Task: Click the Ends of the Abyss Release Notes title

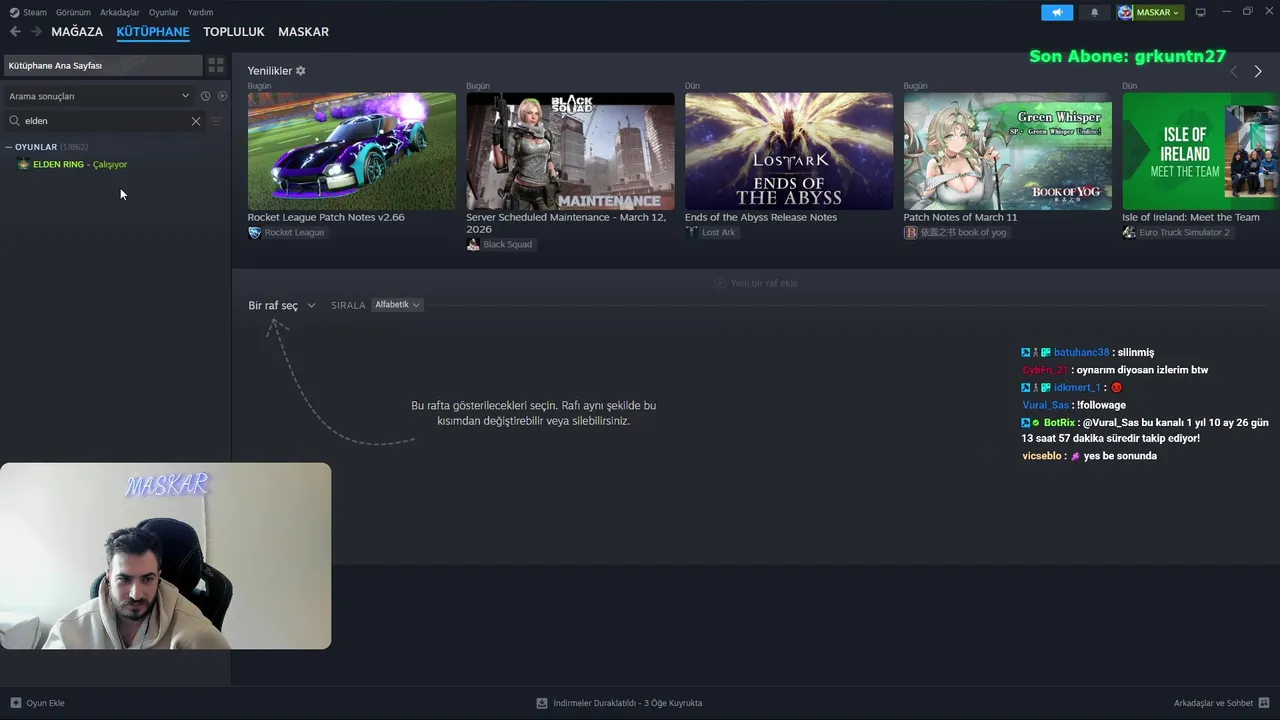Action: [761, 217]
